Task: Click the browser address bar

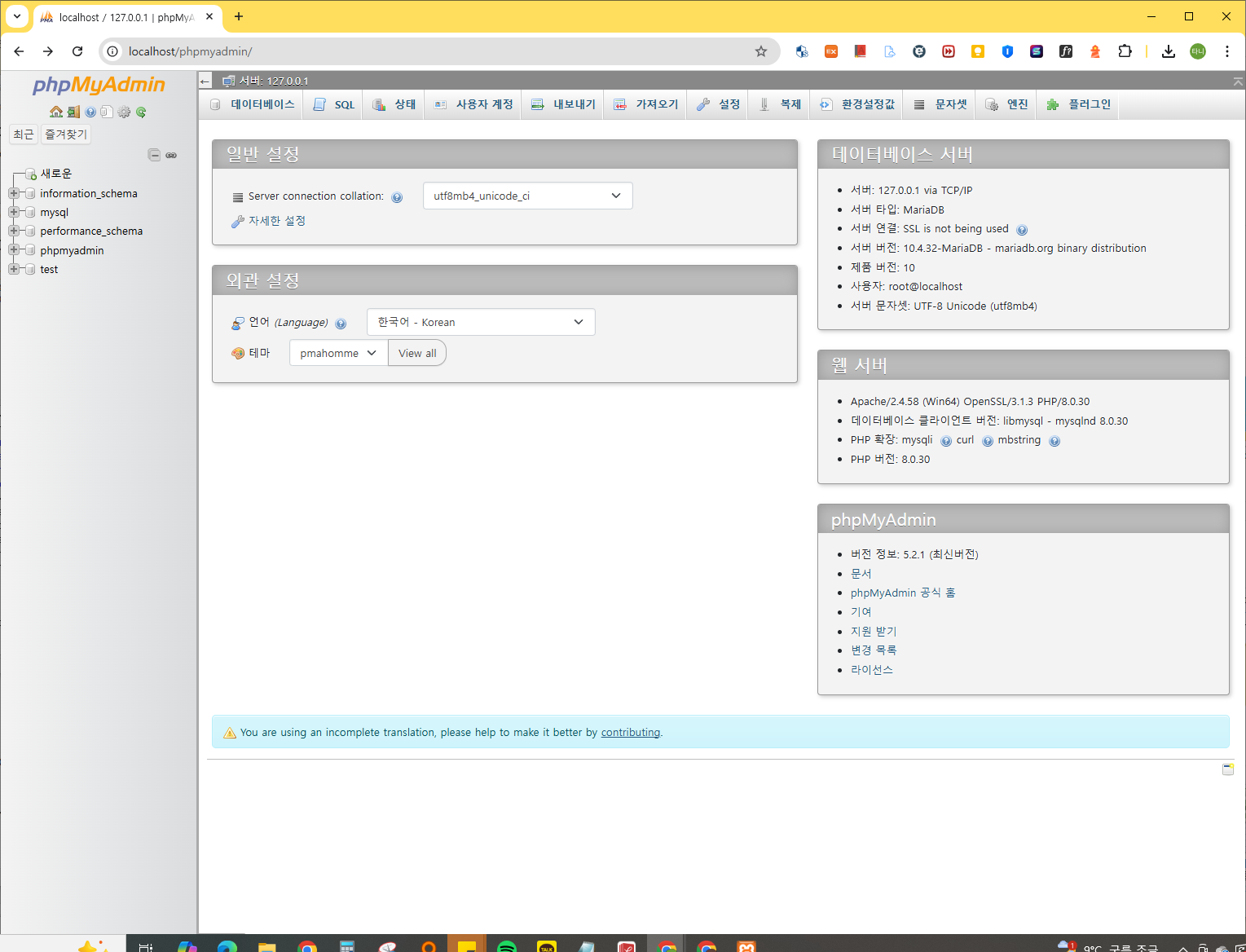Action: (440, 51)
